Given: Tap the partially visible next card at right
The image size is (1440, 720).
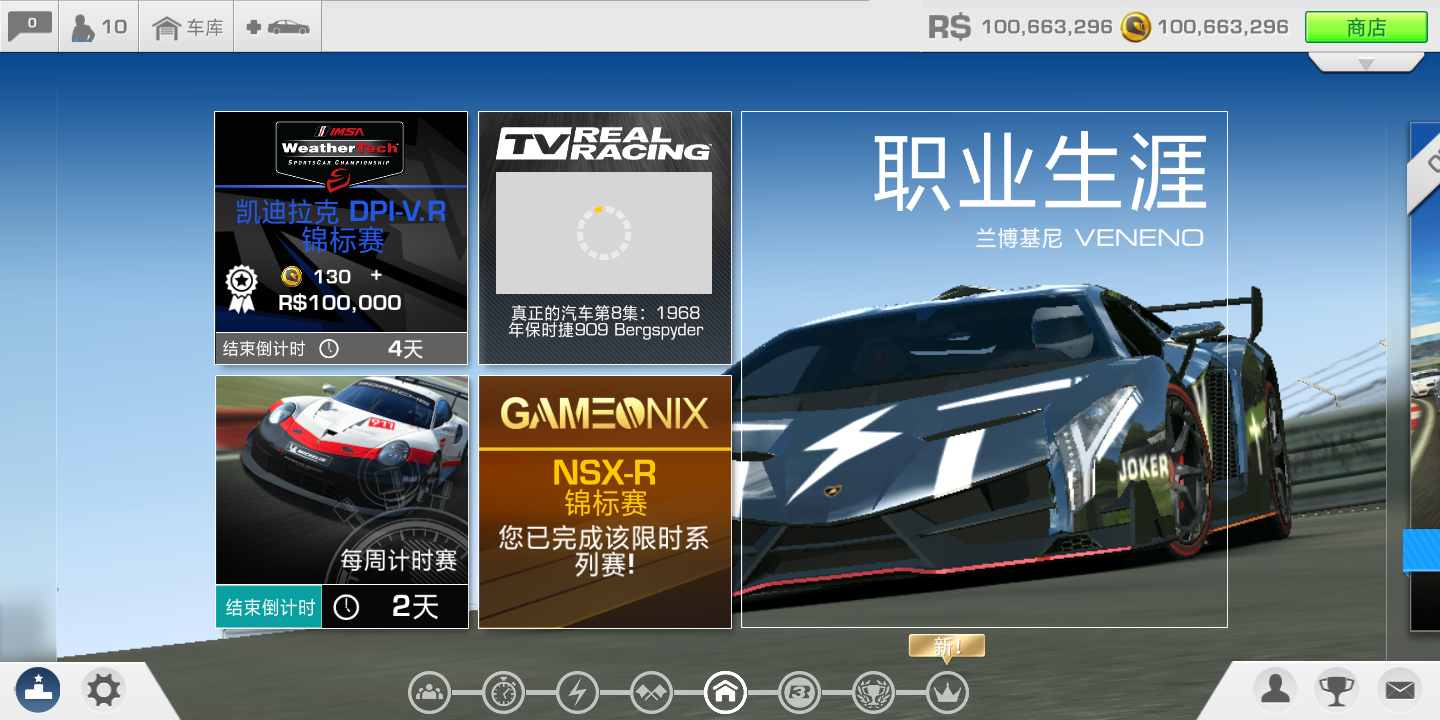Looking at the screenshot, I should pos(1425,376).
